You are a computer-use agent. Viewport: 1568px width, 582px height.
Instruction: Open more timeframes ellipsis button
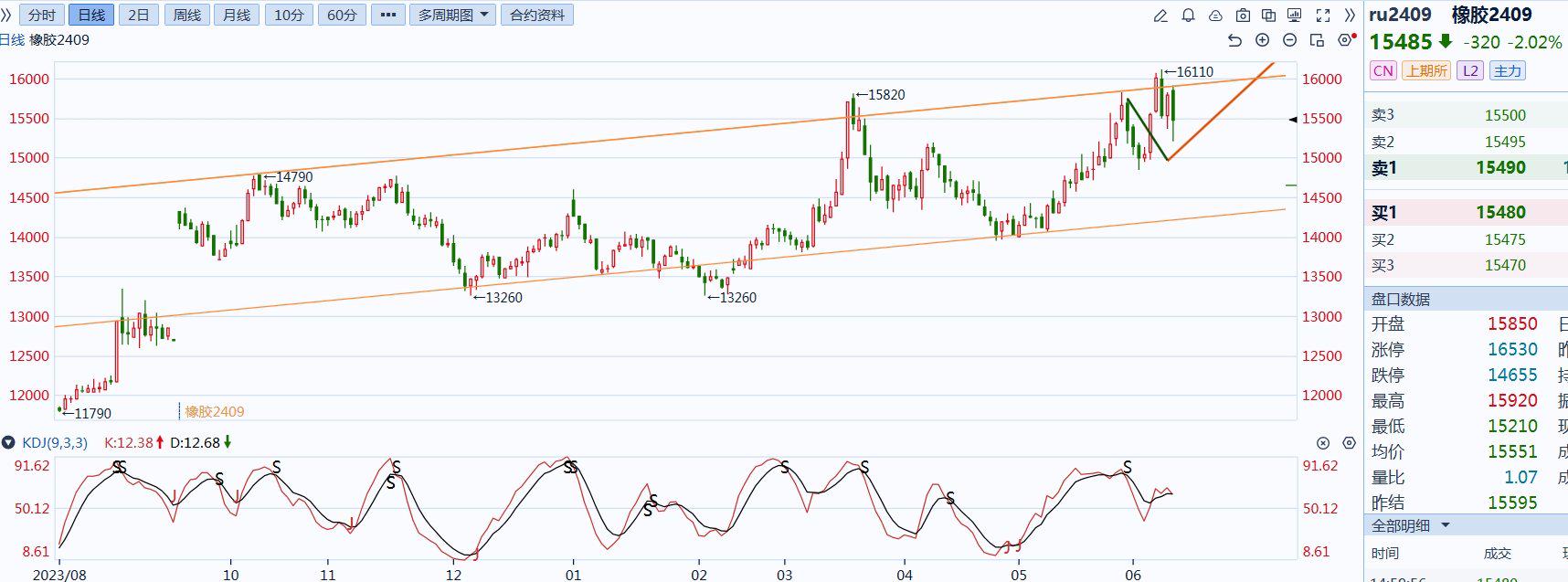(387, 15)
